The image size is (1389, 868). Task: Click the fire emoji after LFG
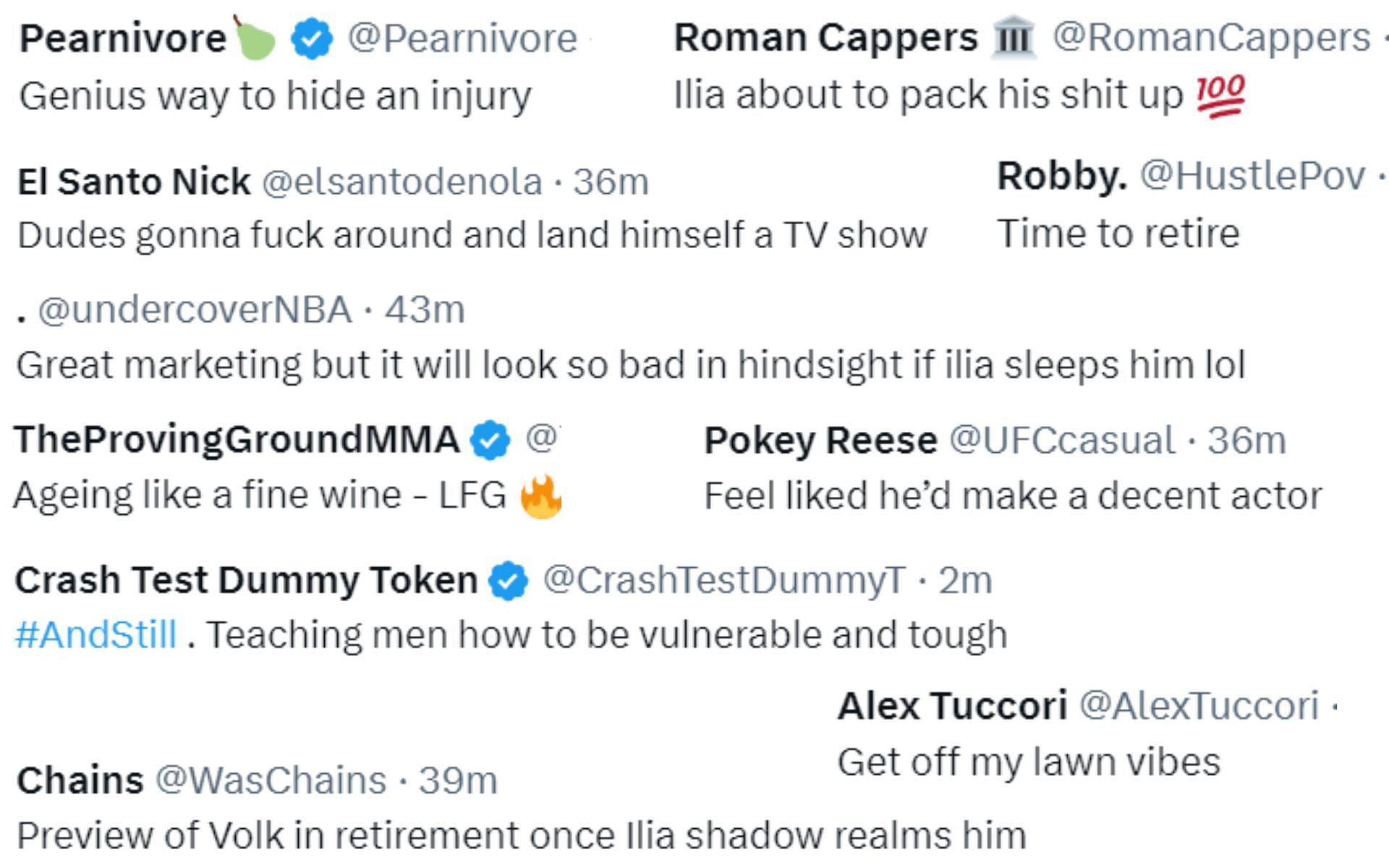(541, 496)
